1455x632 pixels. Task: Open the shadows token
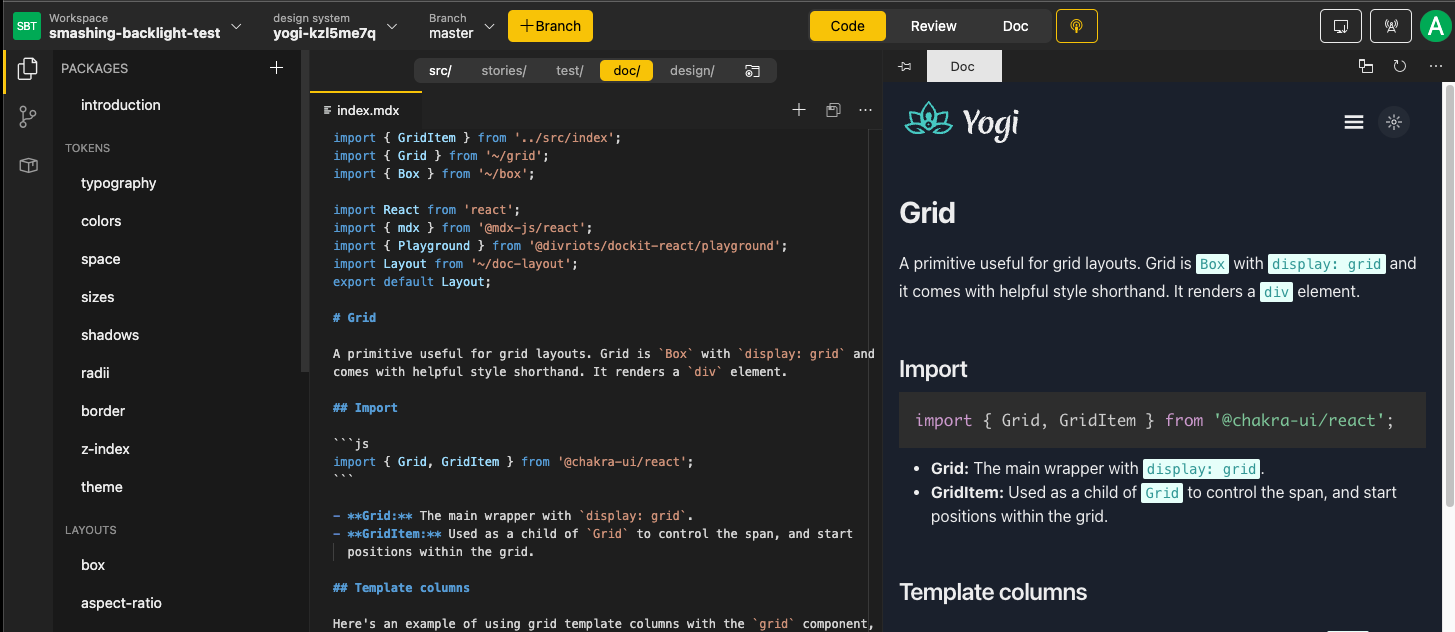click(110, 335)
